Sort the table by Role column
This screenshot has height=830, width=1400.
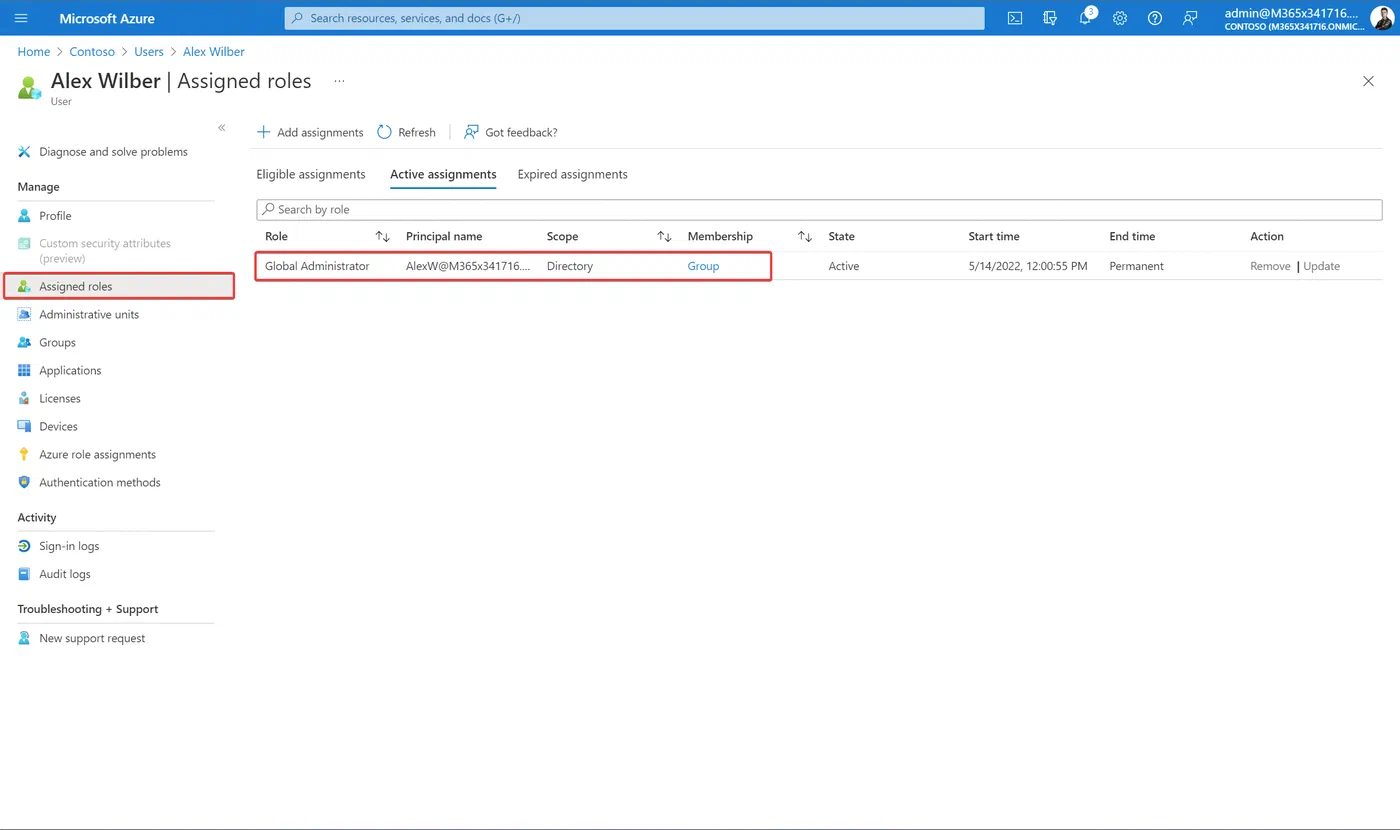[x=382, y=237]
